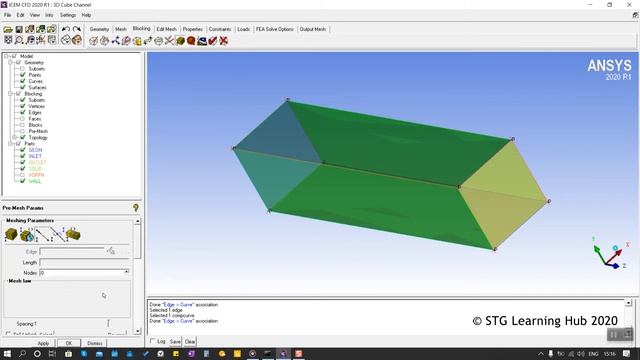640x360 pixels.
Task: Toggle WireFrame simple display icon
Action: click(66, 40)
